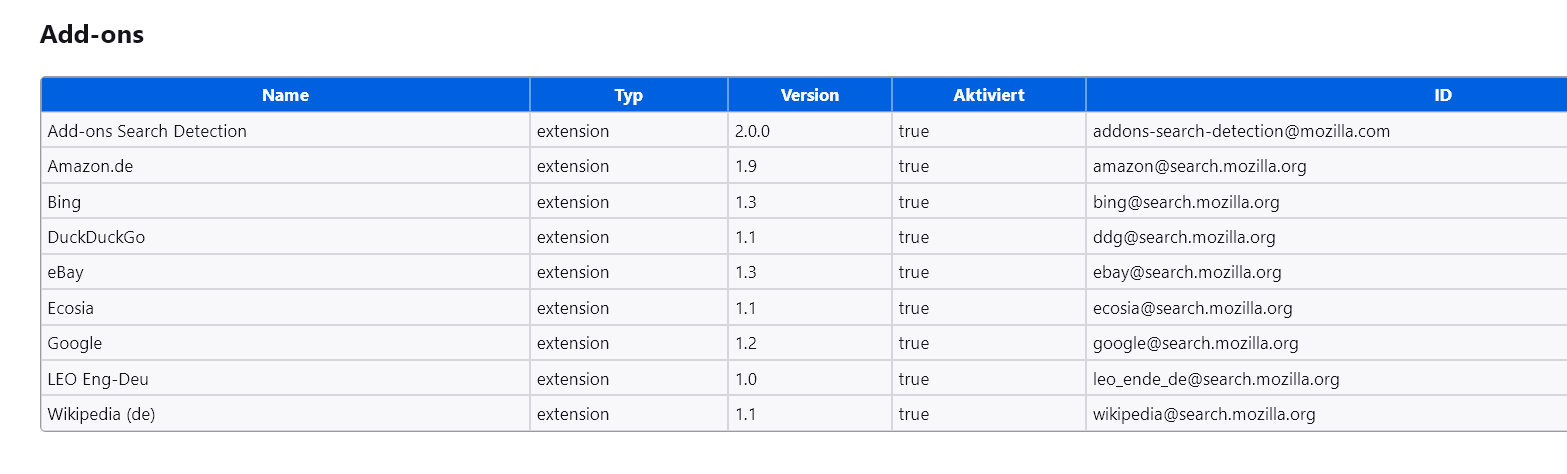Click the LEO Eng-Deu add-on name
Viewport: 1567px width, 474px height.
98,379
